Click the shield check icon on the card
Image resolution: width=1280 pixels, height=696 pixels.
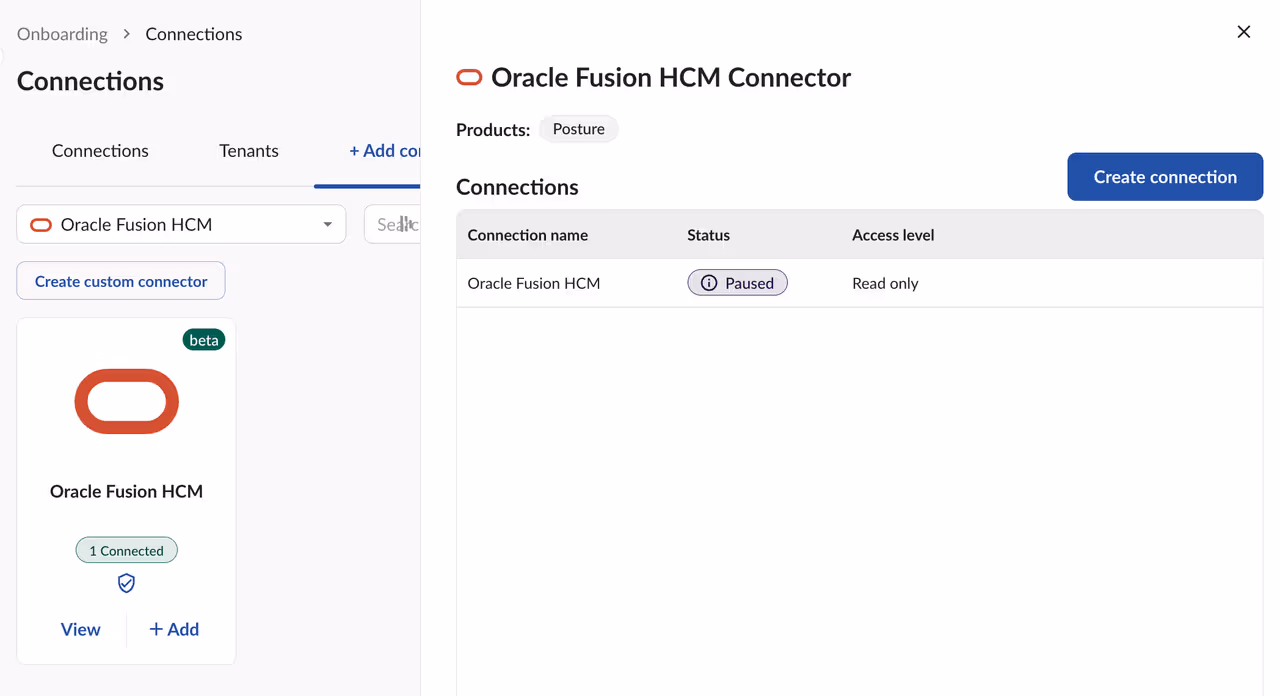click(x=126, y=583)
